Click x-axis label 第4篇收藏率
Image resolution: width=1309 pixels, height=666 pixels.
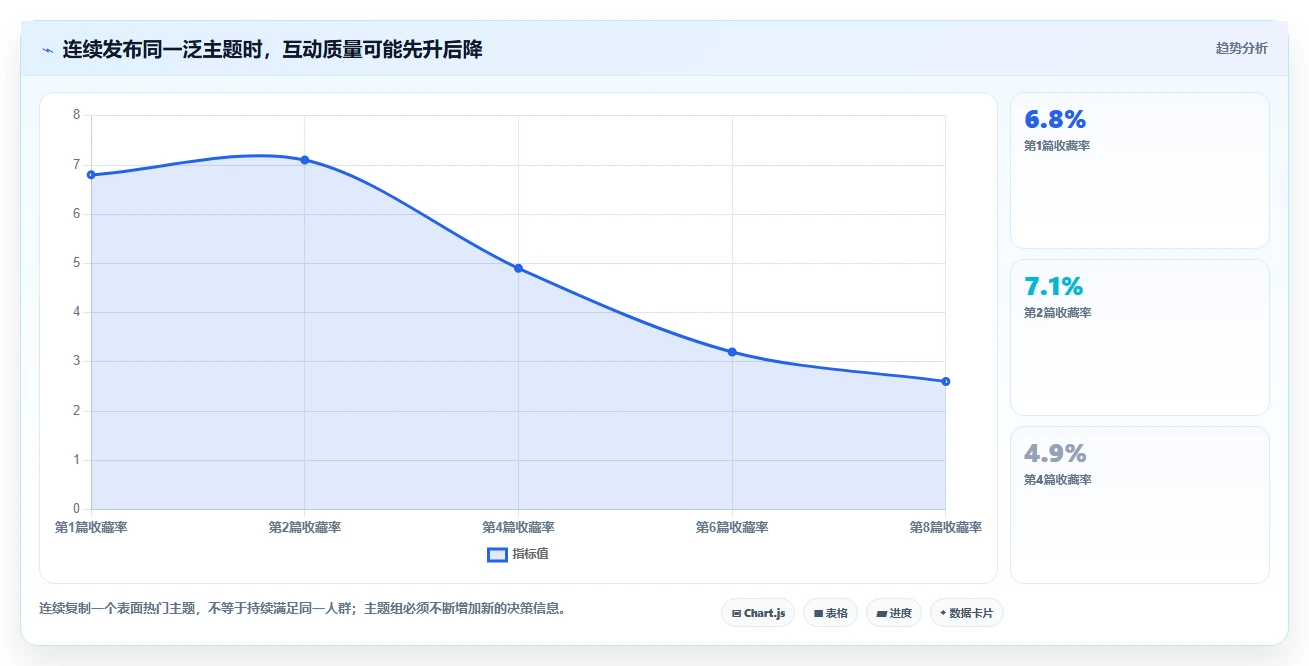click(518, 527)
